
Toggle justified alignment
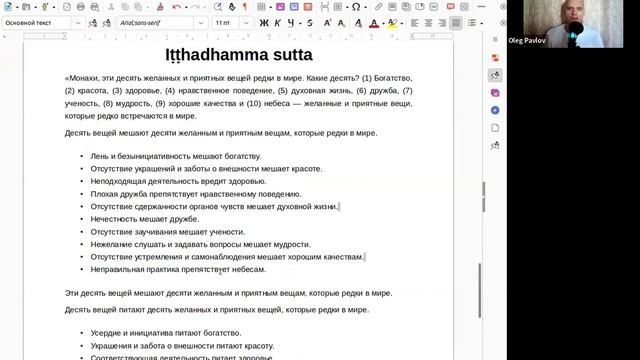tap(456, 23)
